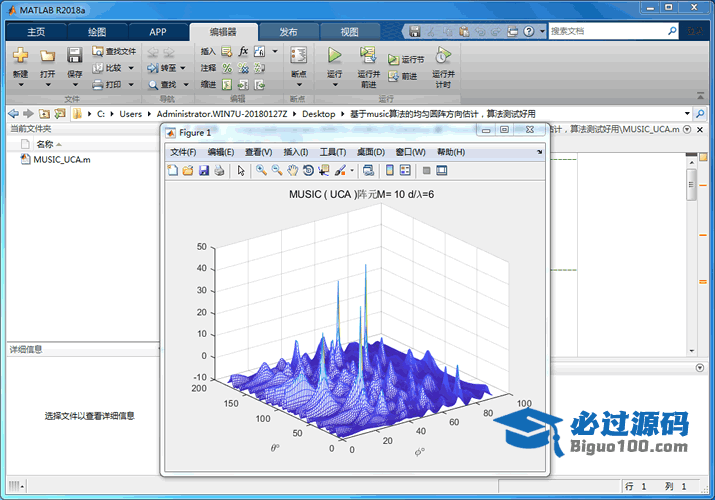Screen dimensions: 715x500
Task: Select the Zoom Out tool in Figure 1
Action: click(277, 170)
